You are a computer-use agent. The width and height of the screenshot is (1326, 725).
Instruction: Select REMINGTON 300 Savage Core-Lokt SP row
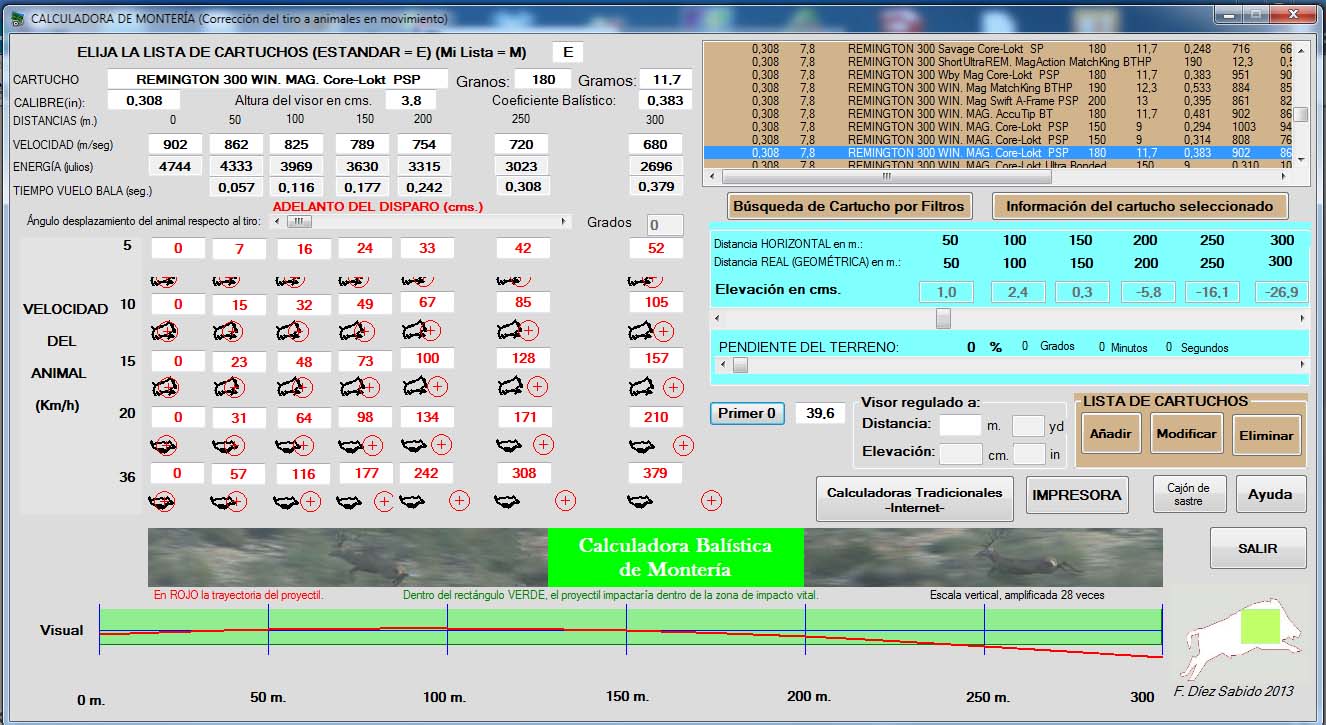coord(945,49)
